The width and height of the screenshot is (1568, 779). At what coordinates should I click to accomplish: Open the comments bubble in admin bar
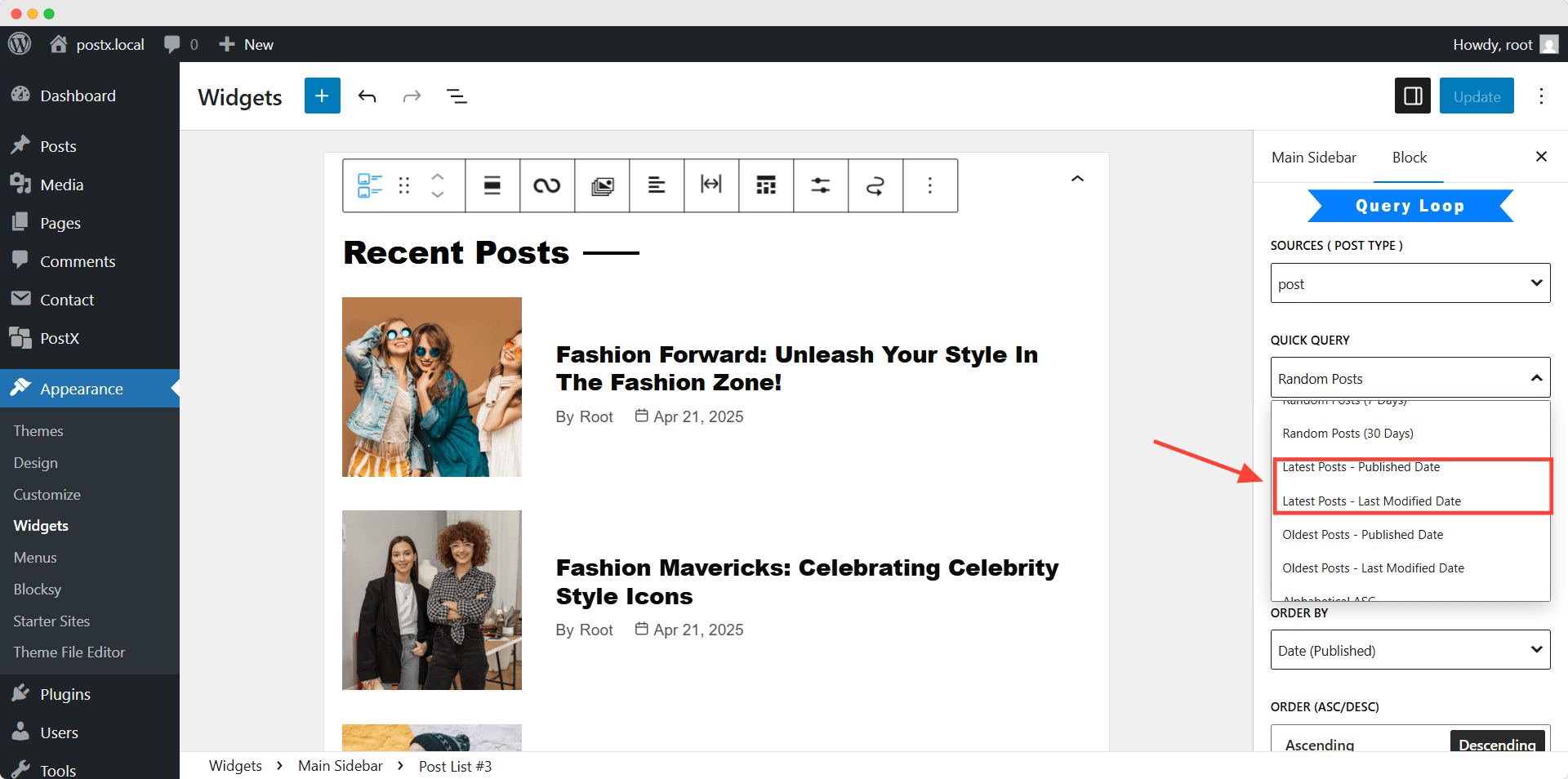(x=180, y=44)
